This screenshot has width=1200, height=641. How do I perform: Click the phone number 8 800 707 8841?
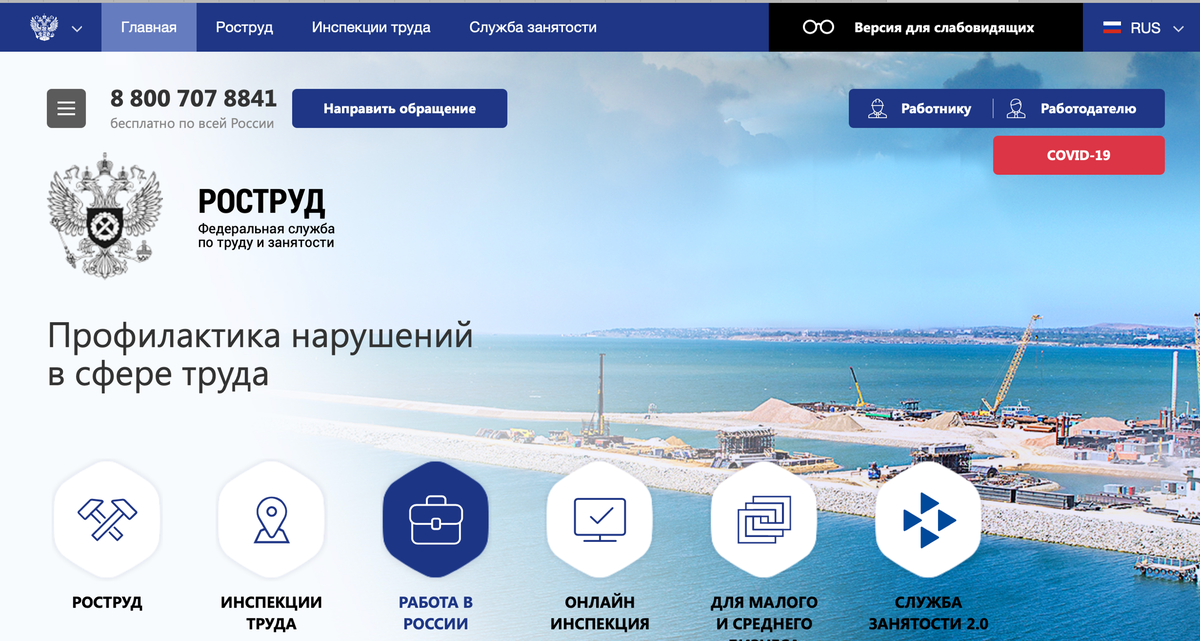(x=193, y=98)
